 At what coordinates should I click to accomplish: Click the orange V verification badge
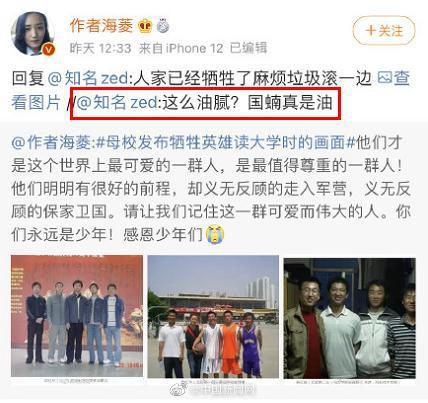point(48,50)
